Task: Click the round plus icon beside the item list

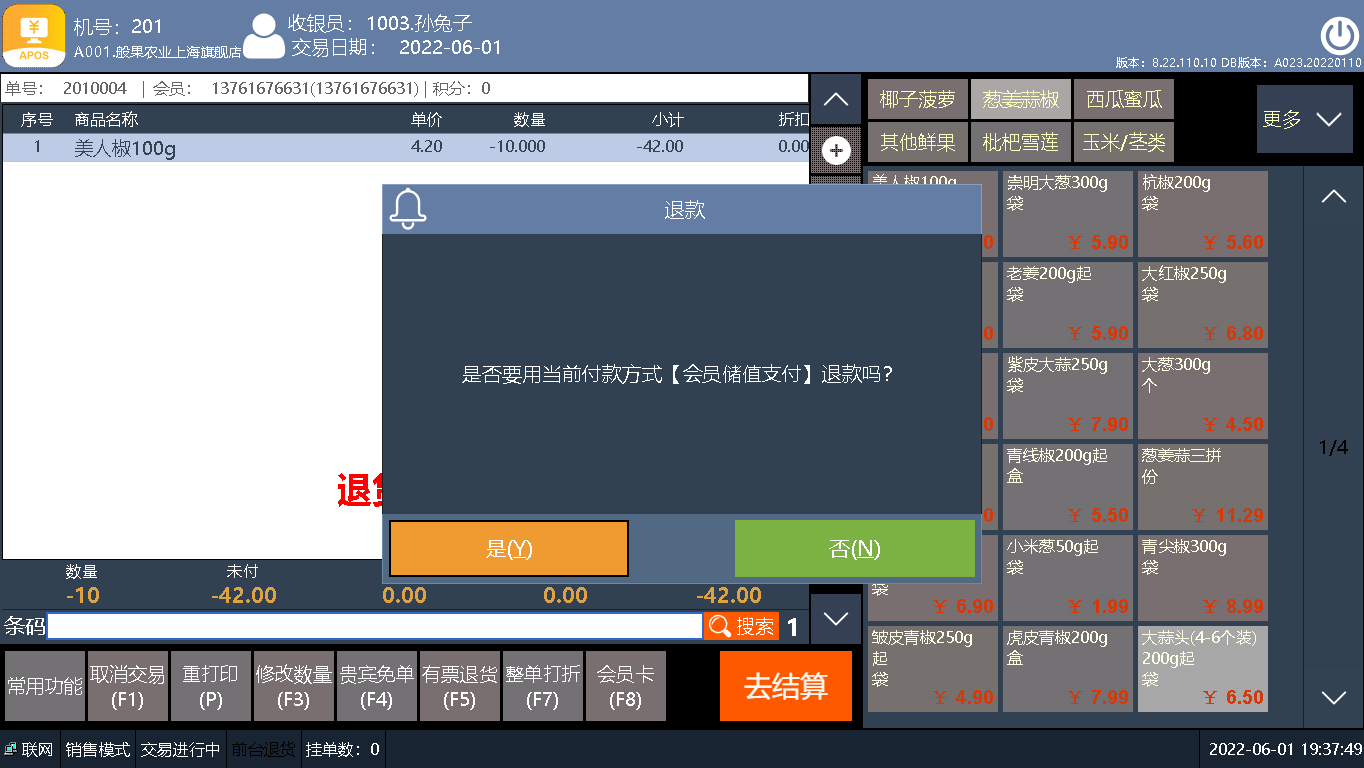Action: [836, 151]
